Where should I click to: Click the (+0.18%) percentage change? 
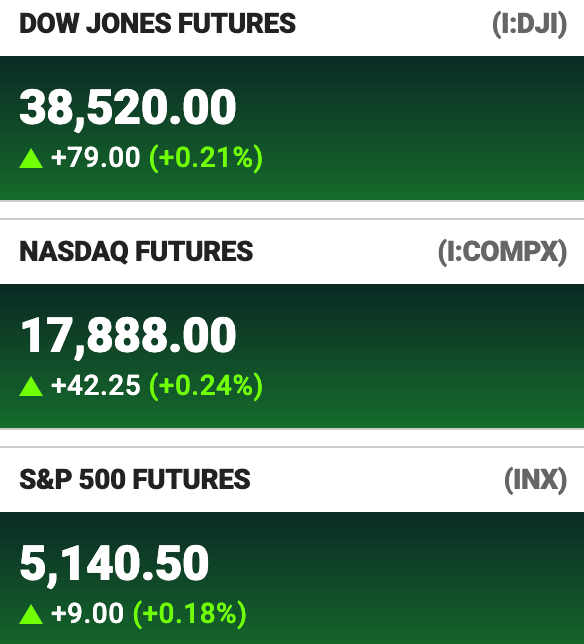point(190,614)
